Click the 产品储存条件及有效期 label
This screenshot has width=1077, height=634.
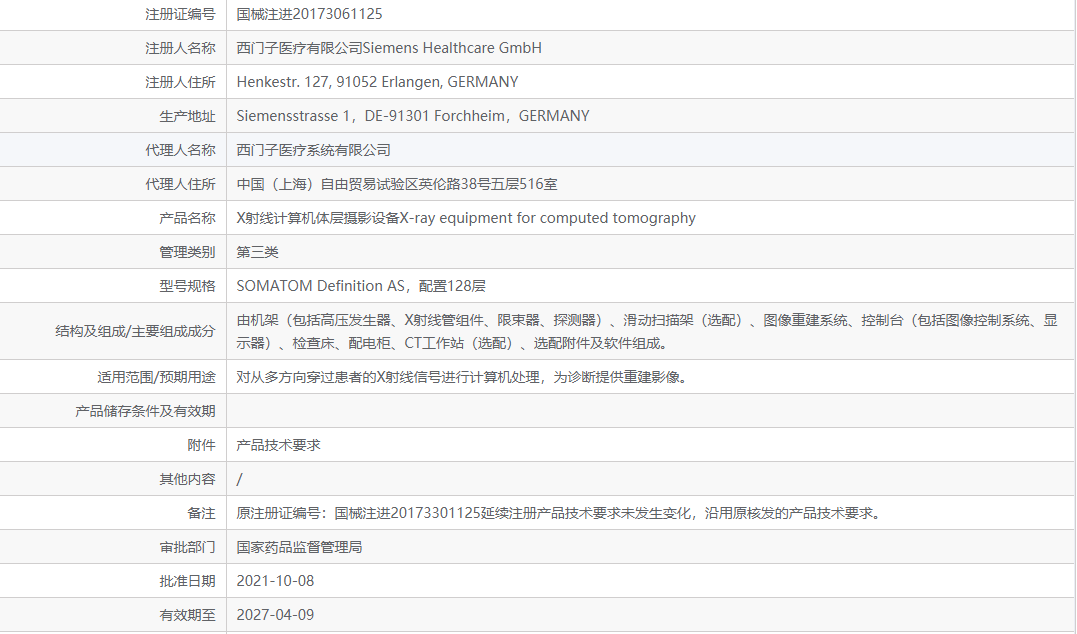145,411
